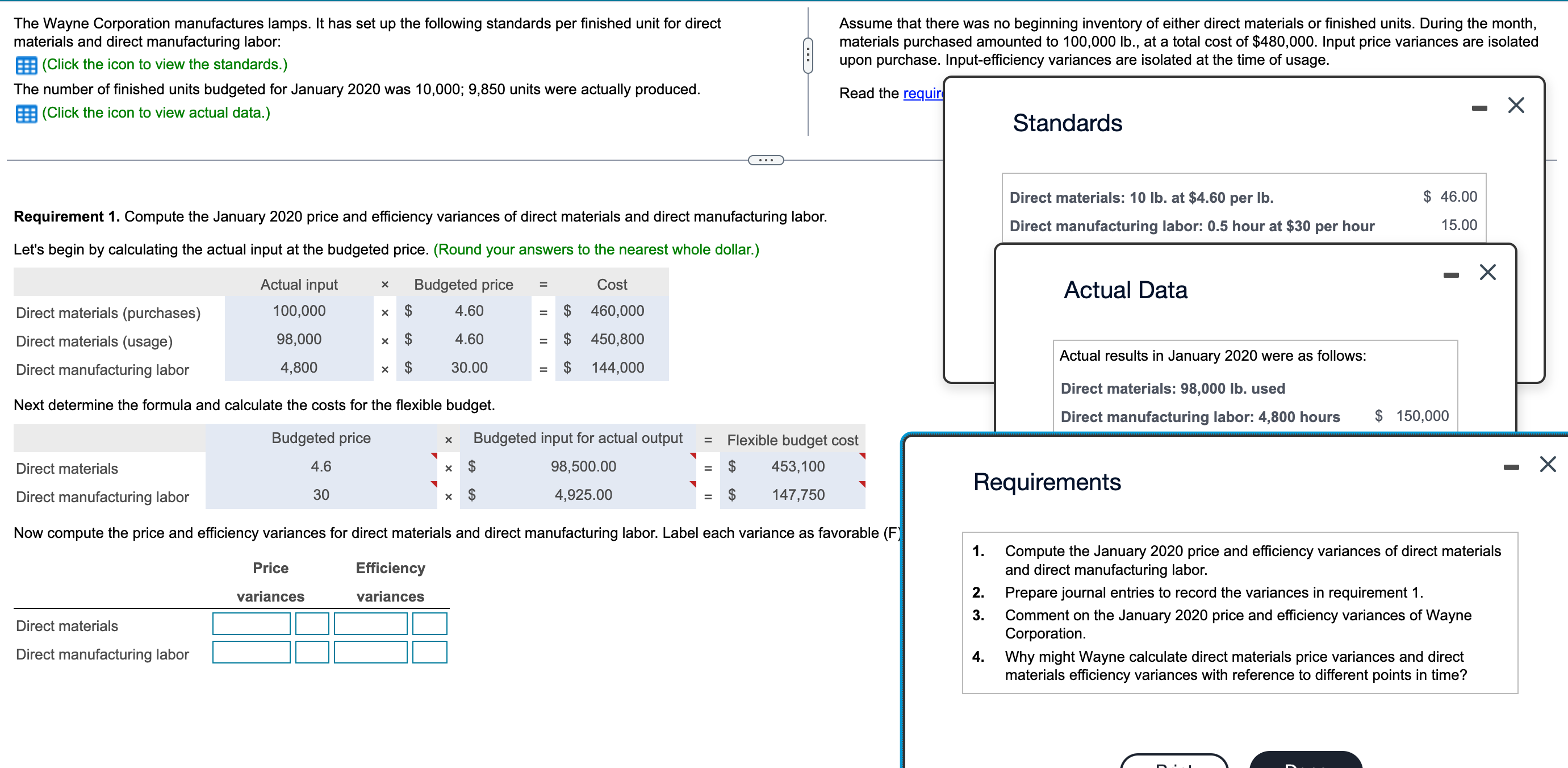
Task: Select Direct materials efficiency variance F/U label box
Action: pos(429,624)
